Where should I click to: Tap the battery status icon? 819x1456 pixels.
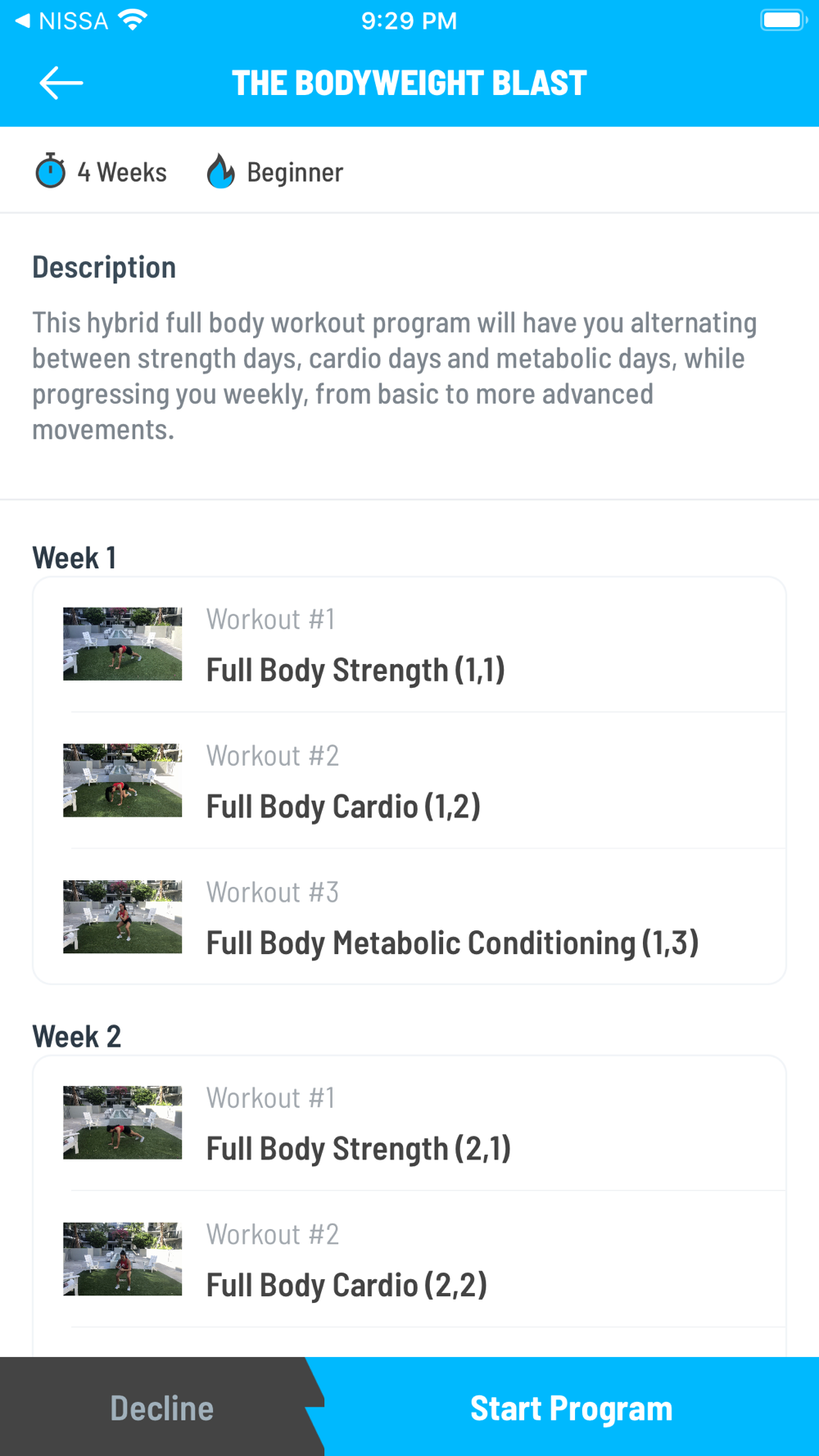783,20
